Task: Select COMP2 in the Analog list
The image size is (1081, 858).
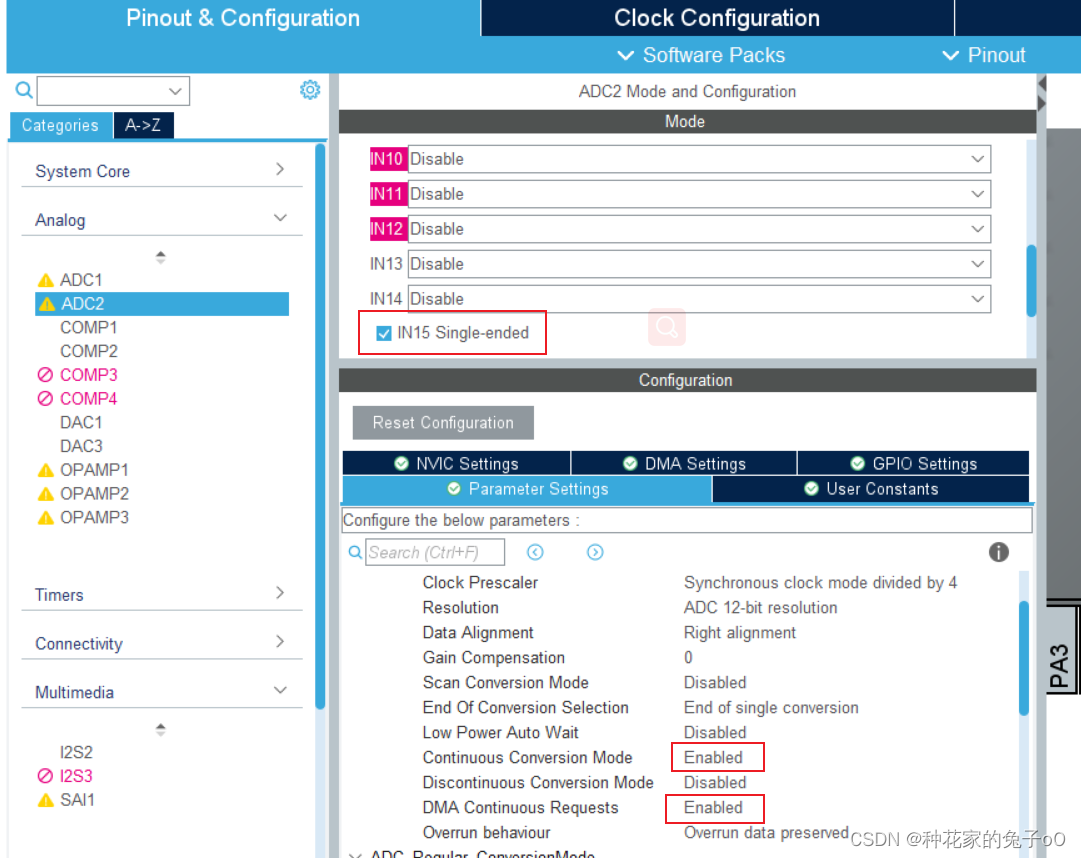Action: pos(89,351)
